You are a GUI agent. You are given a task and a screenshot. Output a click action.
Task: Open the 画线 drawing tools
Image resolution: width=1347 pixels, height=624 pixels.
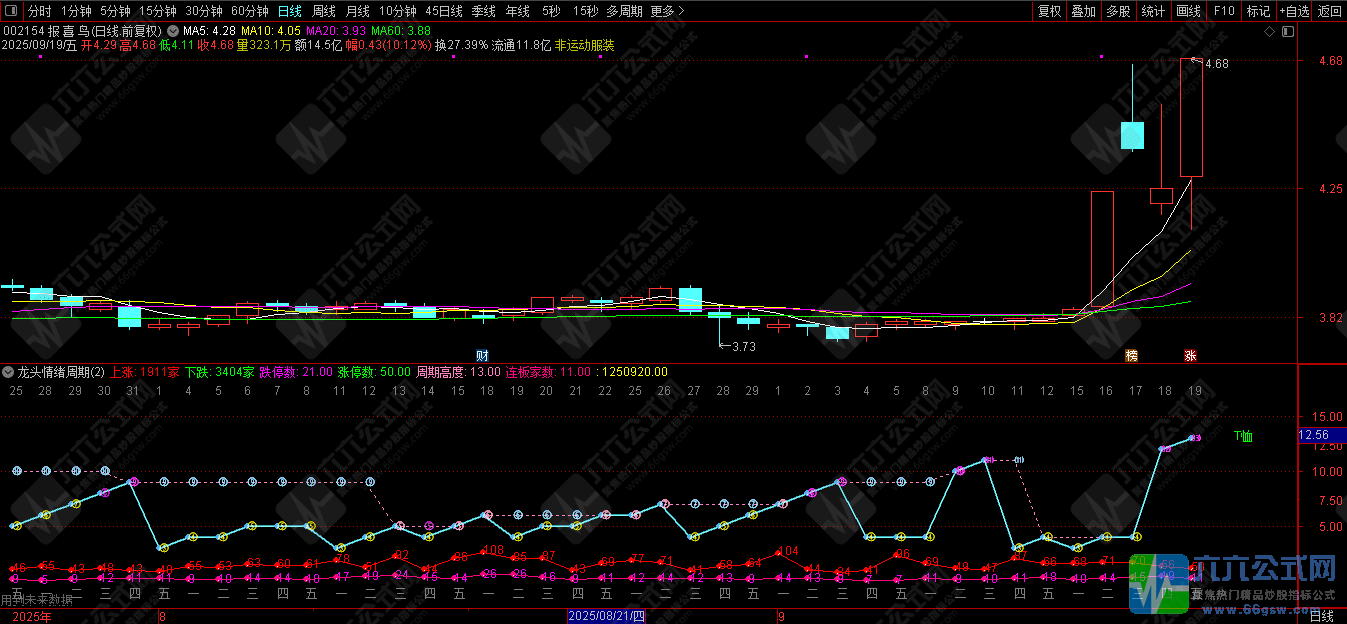pos(1188,11)
